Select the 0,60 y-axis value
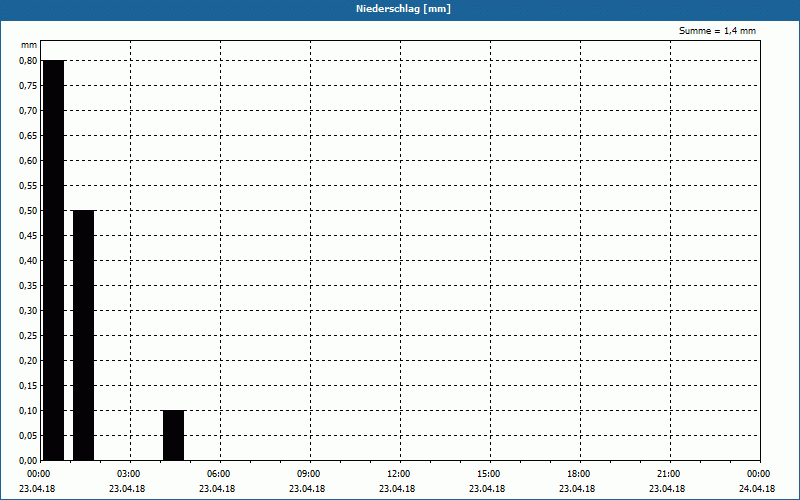This screenshot has width=800, height=500. coord(28,160)
